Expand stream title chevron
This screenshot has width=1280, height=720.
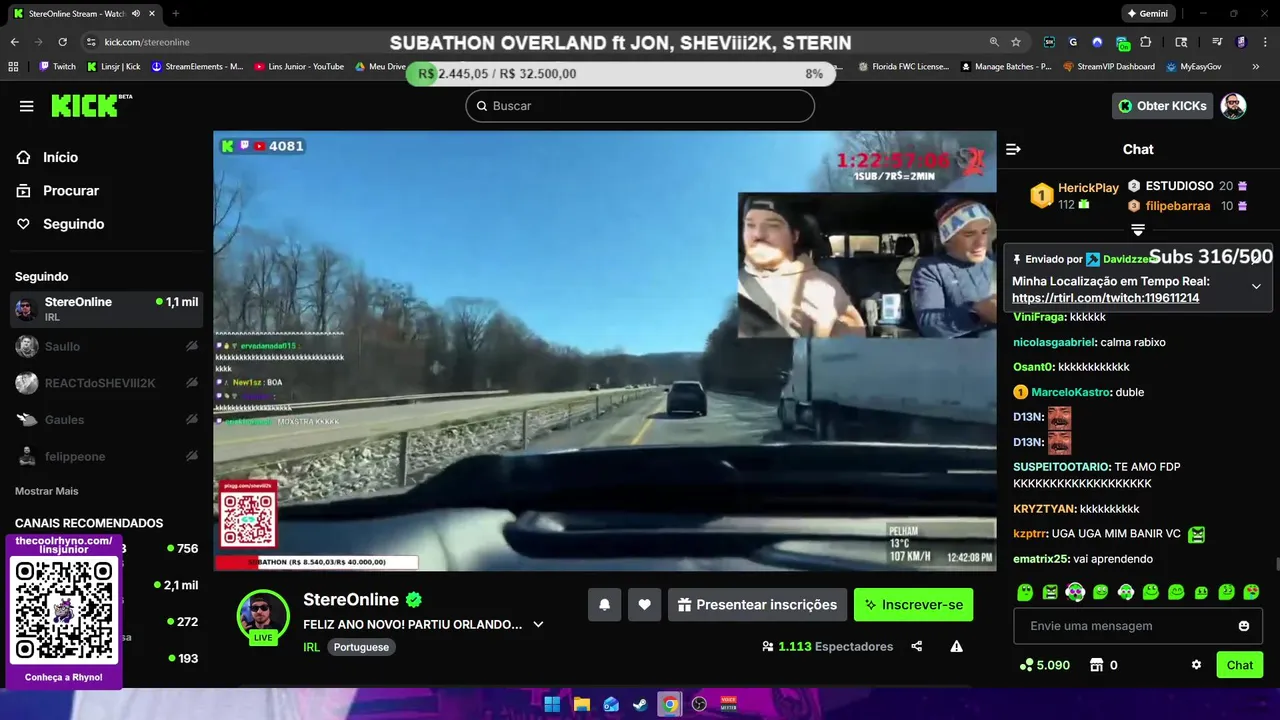(538, 624)
